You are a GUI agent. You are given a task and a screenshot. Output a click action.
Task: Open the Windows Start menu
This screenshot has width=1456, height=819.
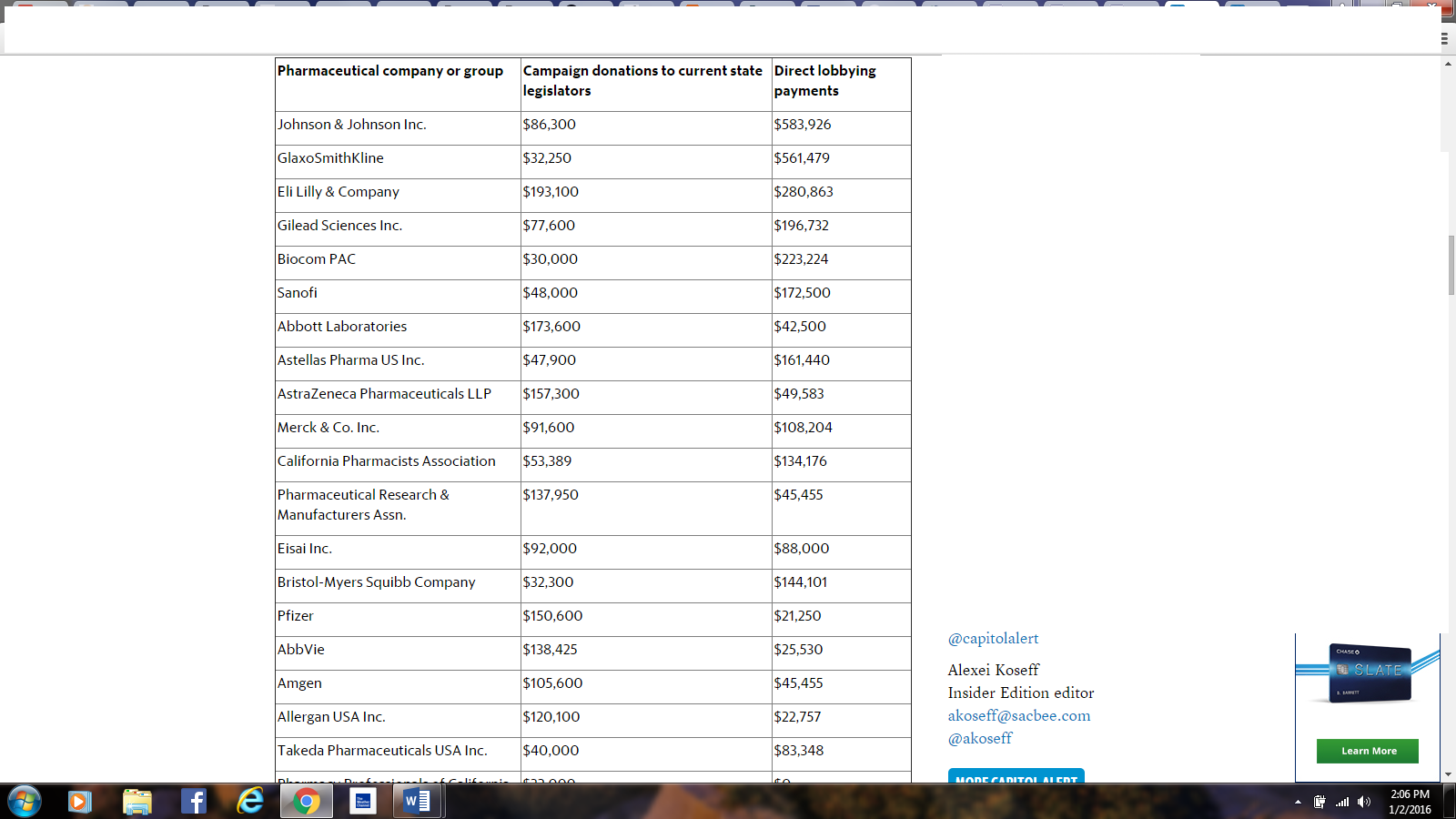click(x=25, y=802)
